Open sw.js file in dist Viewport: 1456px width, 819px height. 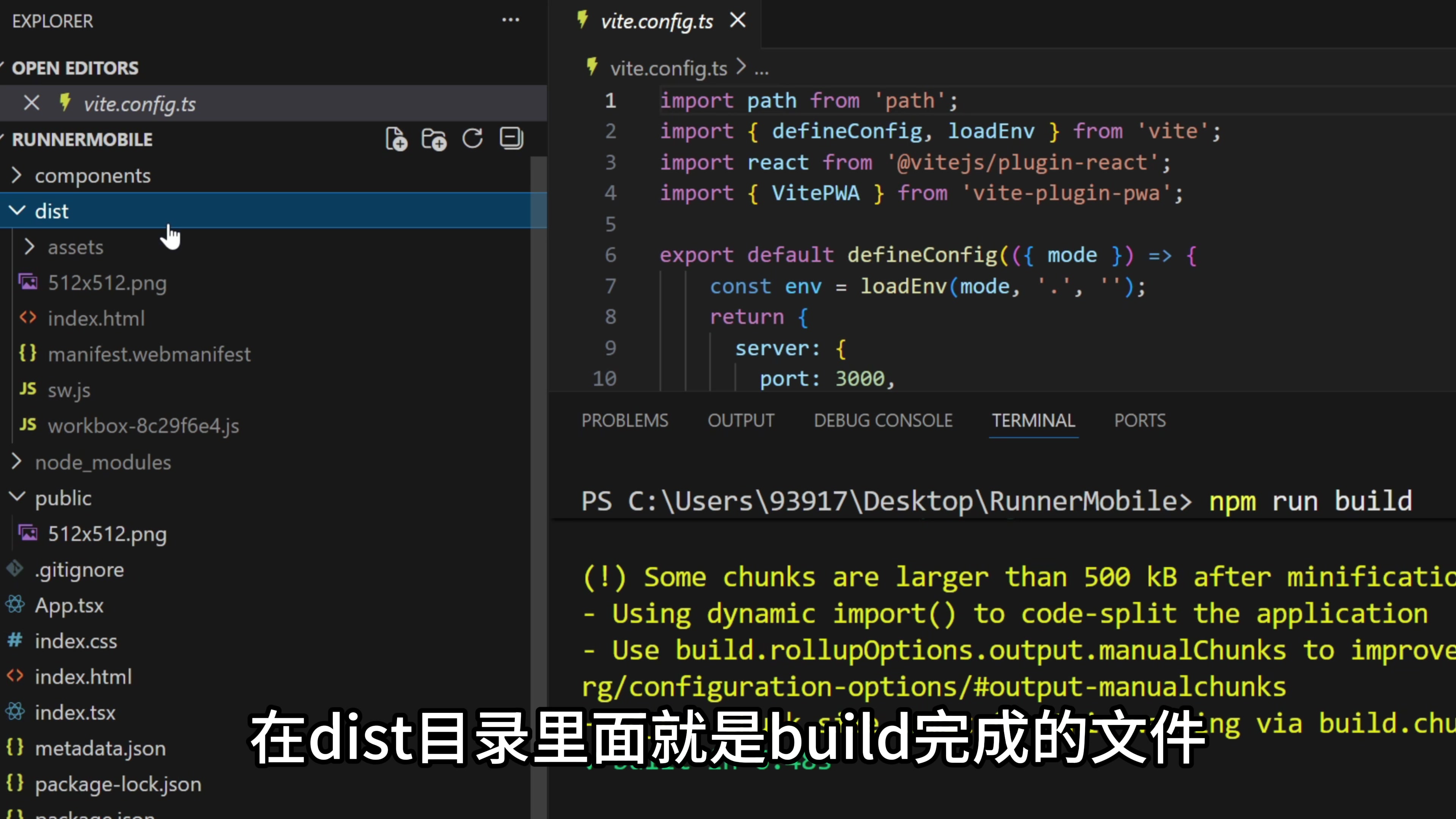pyautogui.click(x=68, y=390)
